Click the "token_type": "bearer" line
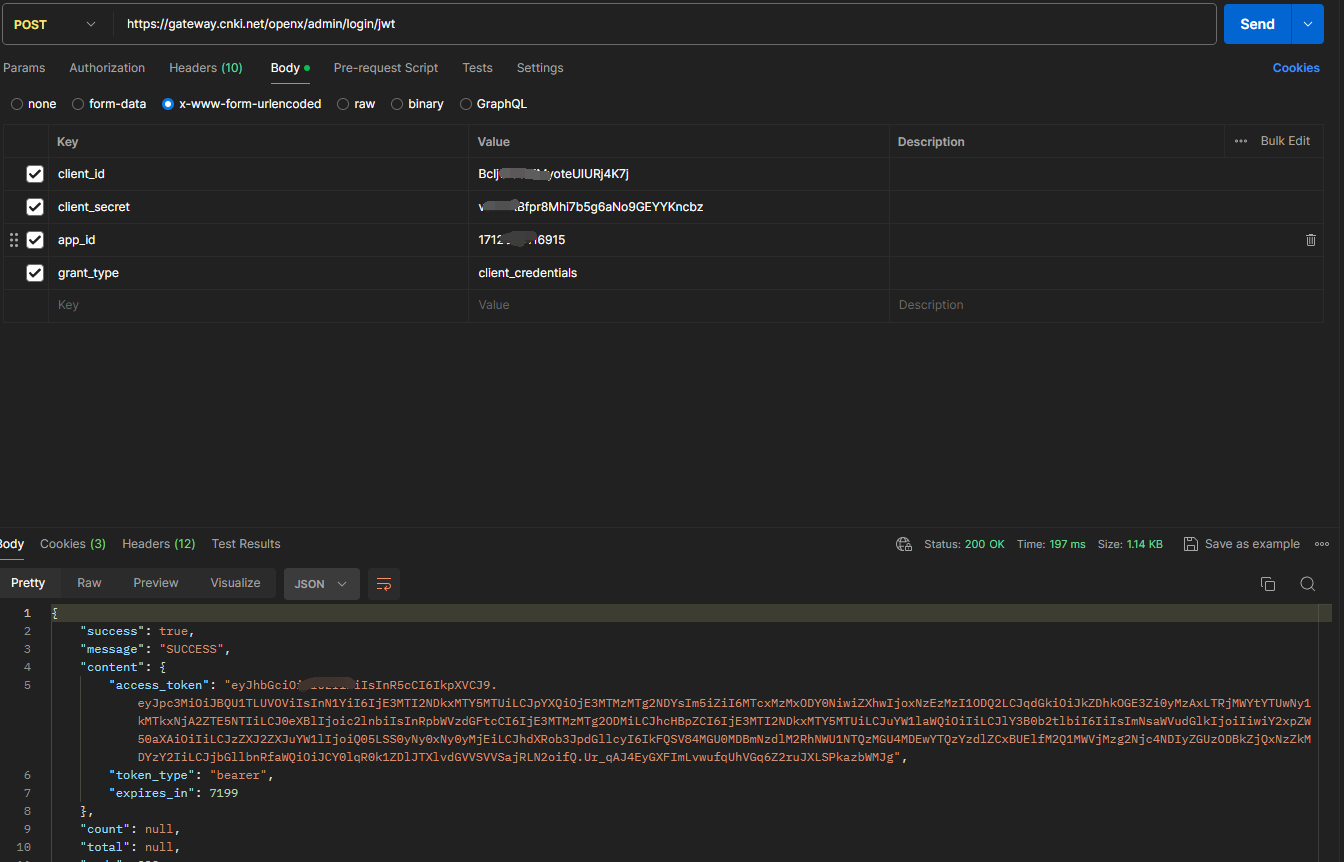Screen dimensions: 1344x862 point(191,775)
